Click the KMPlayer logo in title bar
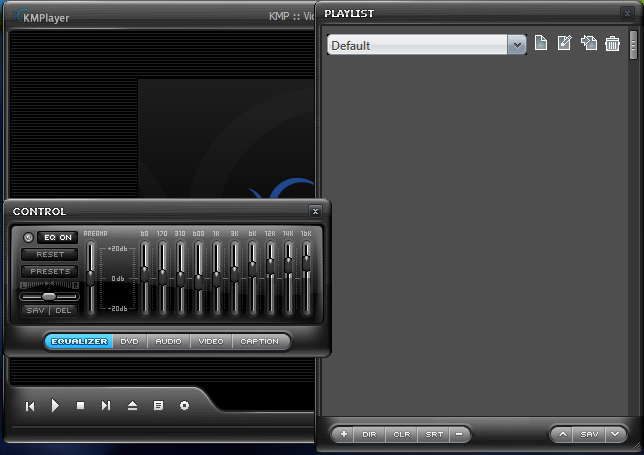 pos(41,17)
